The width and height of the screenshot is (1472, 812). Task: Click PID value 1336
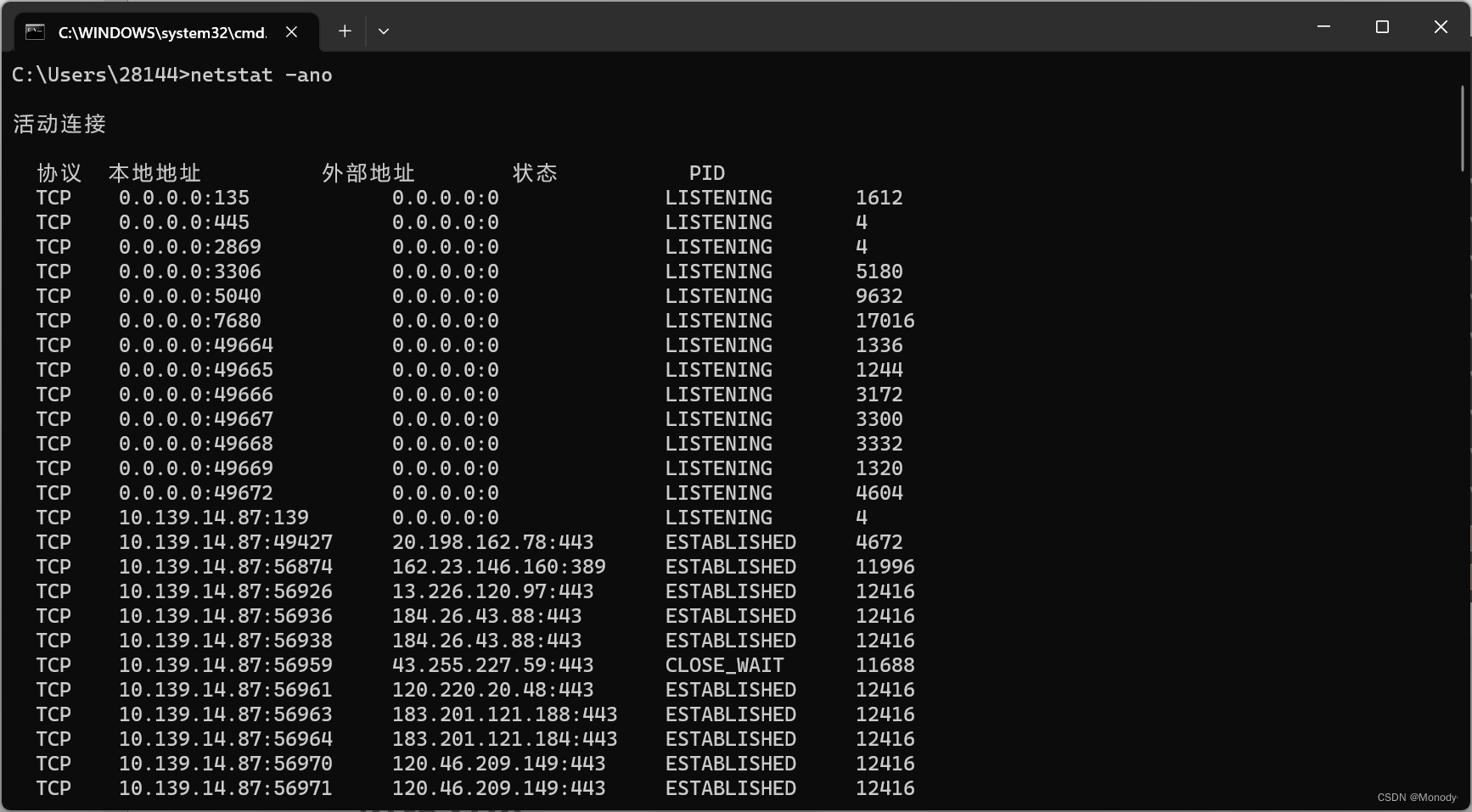[879, 345]
